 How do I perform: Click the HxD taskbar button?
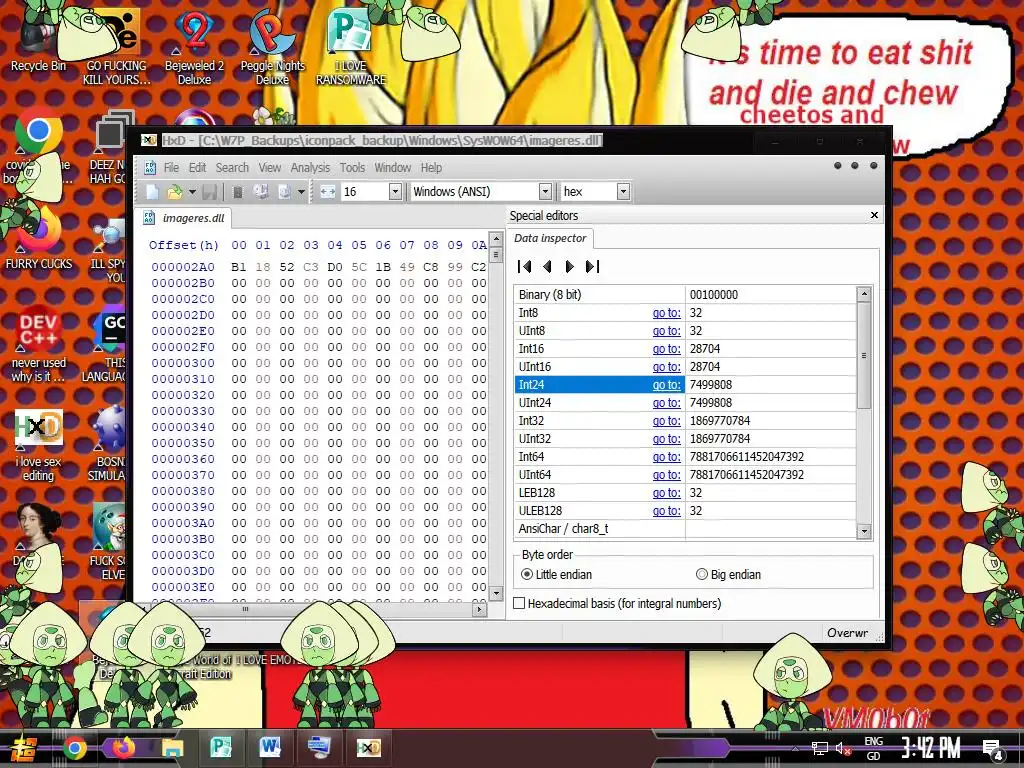click(368, 748)
